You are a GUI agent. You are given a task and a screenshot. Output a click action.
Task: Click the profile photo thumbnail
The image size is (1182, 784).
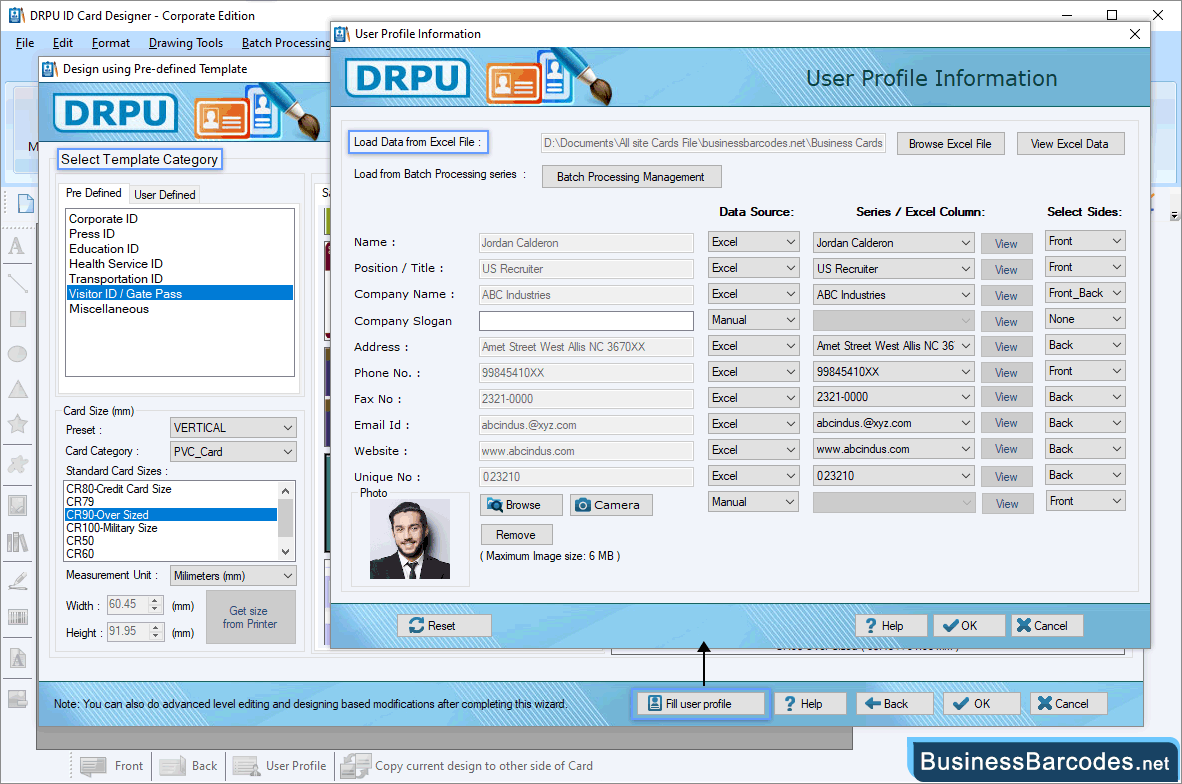pyautogui.click(x=410, y=540)
